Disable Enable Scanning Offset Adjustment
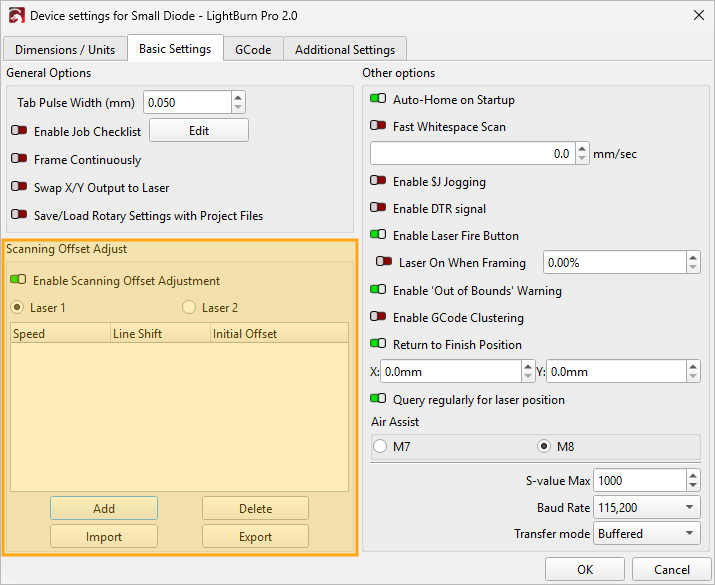The height and width of the screenshot is (585, 715). click(19, 281)
